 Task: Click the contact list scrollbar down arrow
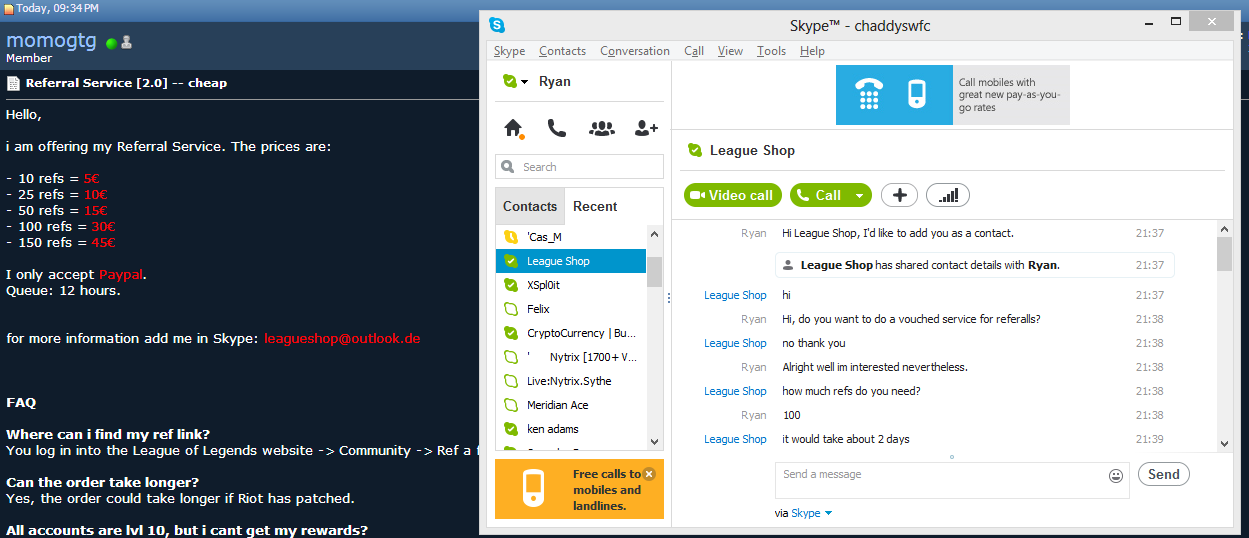654,441
